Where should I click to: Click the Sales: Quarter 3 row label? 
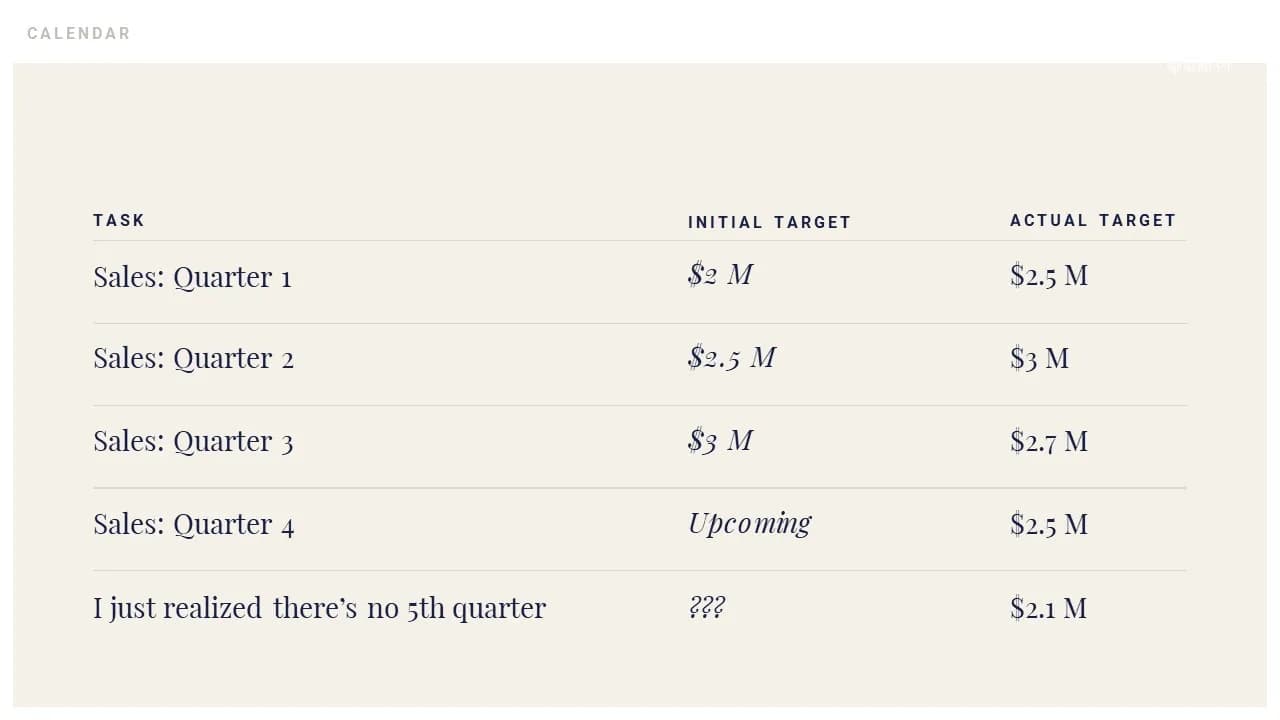193,442
